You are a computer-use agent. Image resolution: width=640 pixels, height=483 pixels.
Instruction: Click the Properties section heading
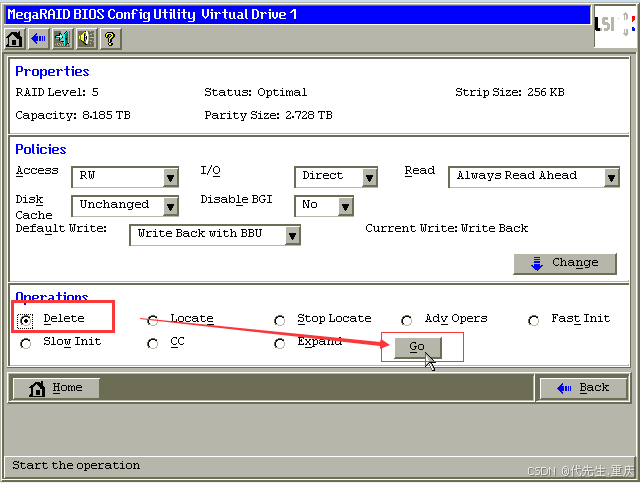click(x=52, y=71)
